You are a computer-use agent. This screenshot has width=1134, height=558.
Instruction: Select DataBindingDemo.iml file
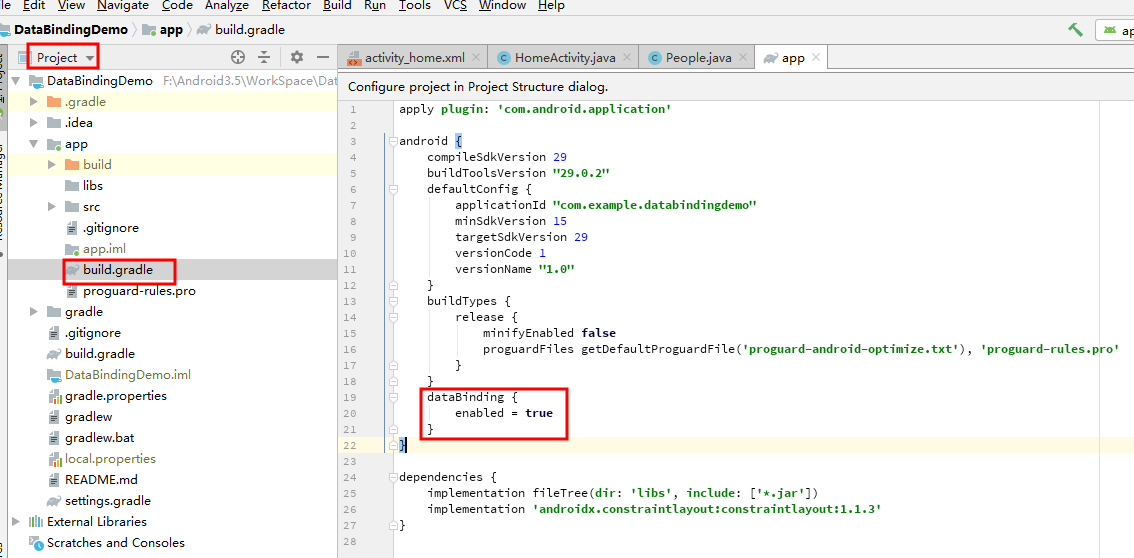tap(127, 375)
